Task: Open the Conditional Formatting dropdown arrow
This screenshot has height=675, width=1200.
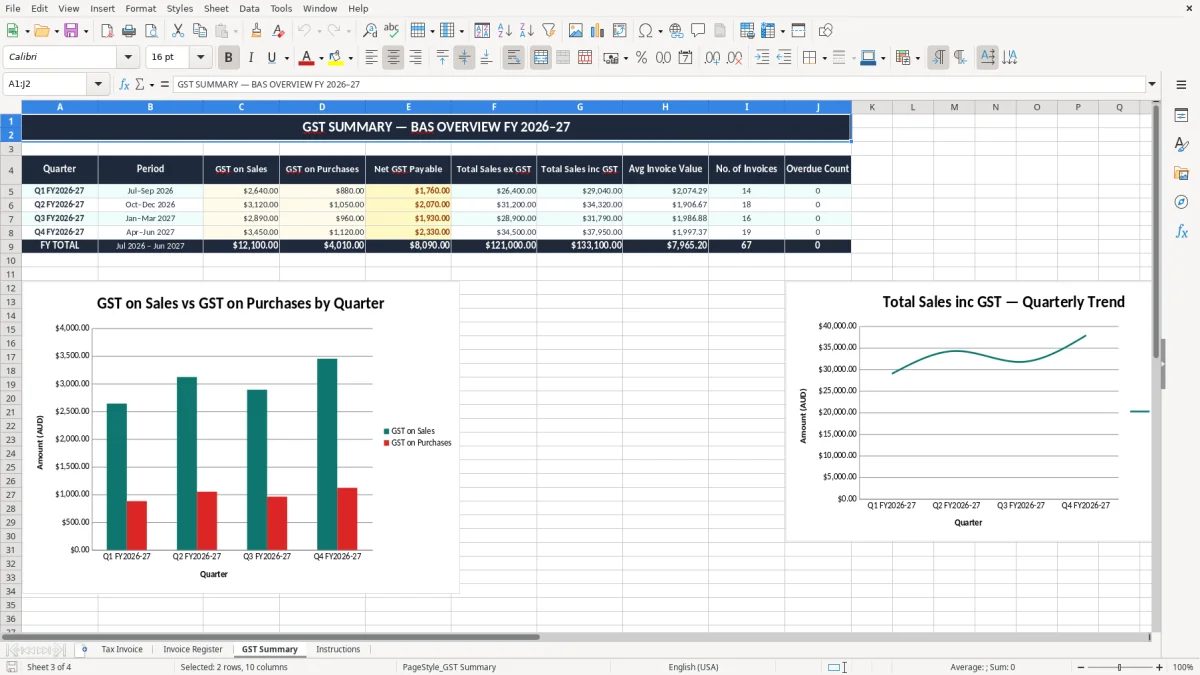Action: [x=917, y=58]
